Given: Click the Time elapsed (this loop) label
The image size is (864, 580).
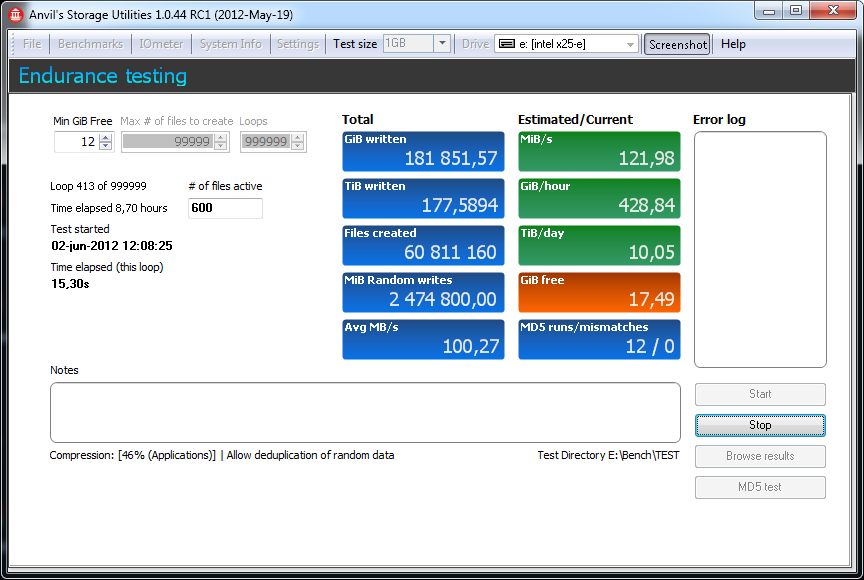Looking at the screenshot, I should 107,267.
